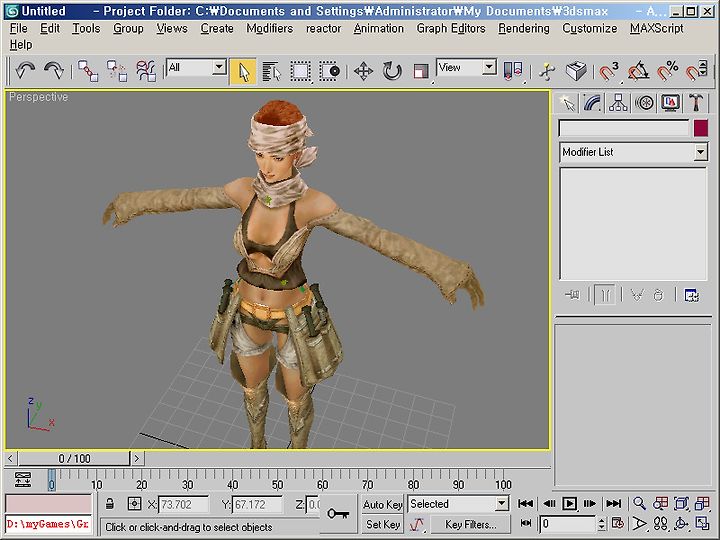This screenshot has height=540, width=720.
Task: Play the animation
Action: [569, 504]
